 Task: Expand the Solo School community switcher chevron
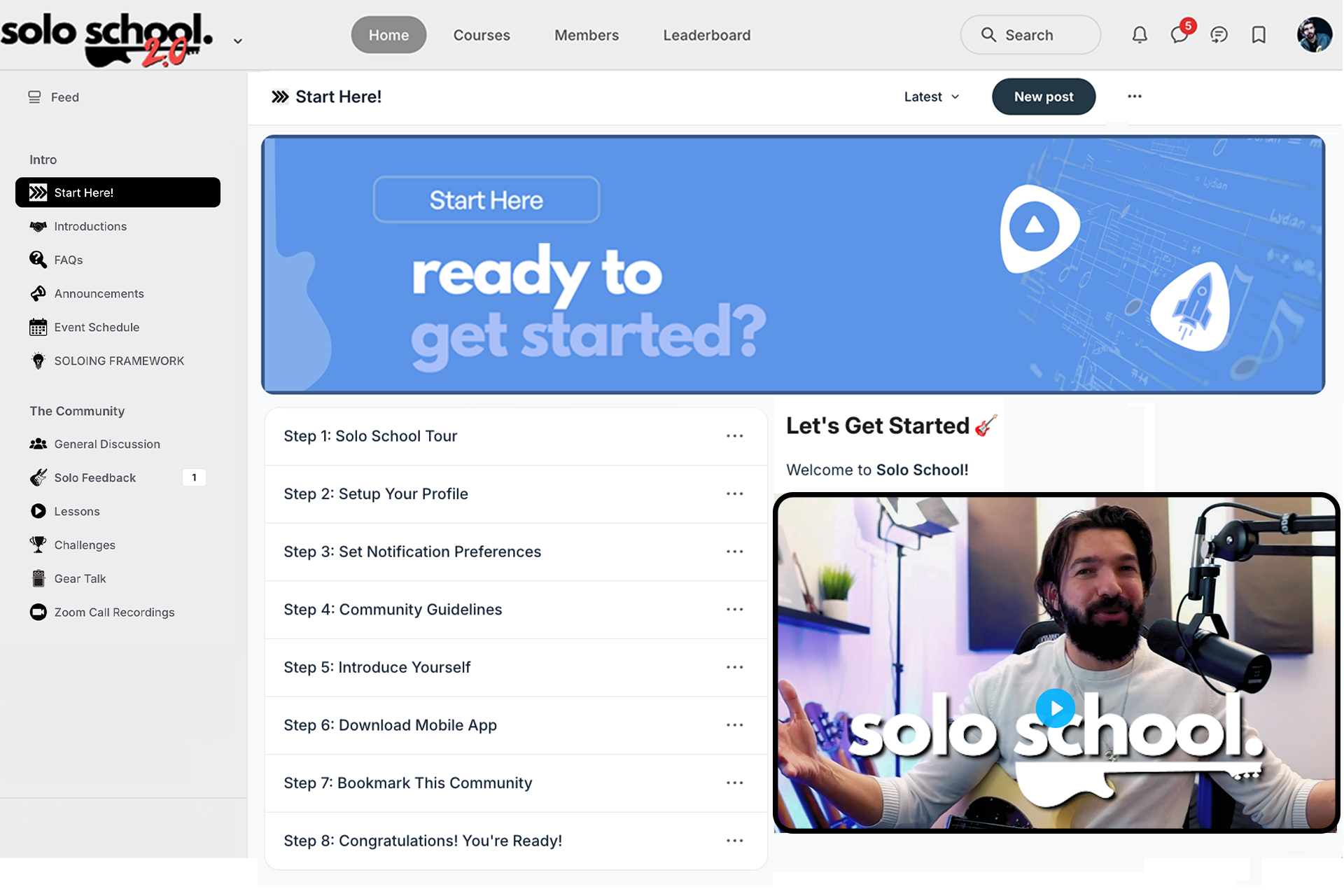pyautogui.click(x=238, y=41)
